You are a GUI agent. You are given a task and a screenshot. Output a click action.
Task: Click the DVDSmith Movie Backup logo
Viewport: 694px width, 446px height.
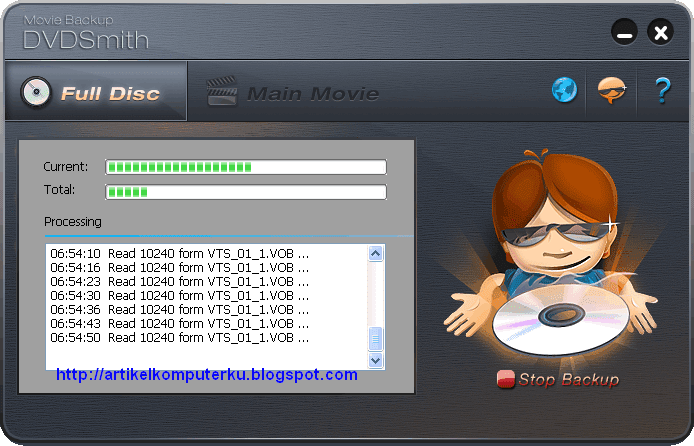coord(86,32)
